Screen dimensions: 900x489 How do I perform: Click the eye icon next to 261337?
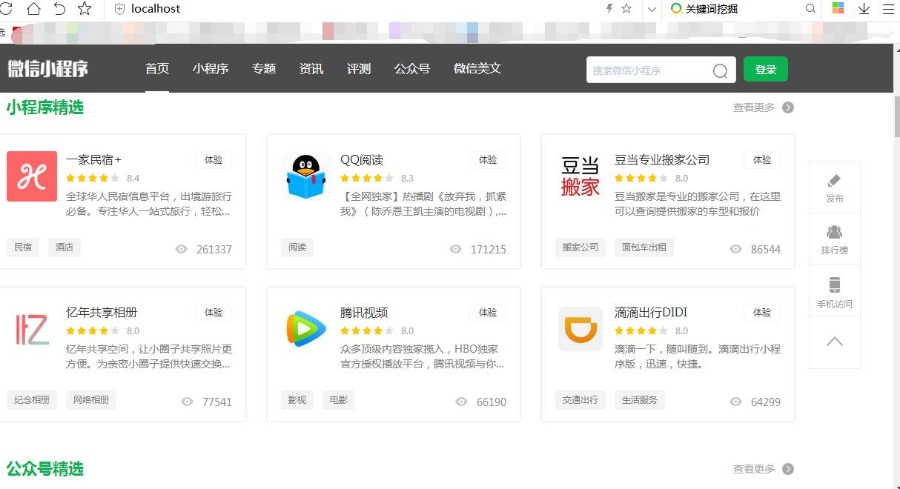point(181,249)
